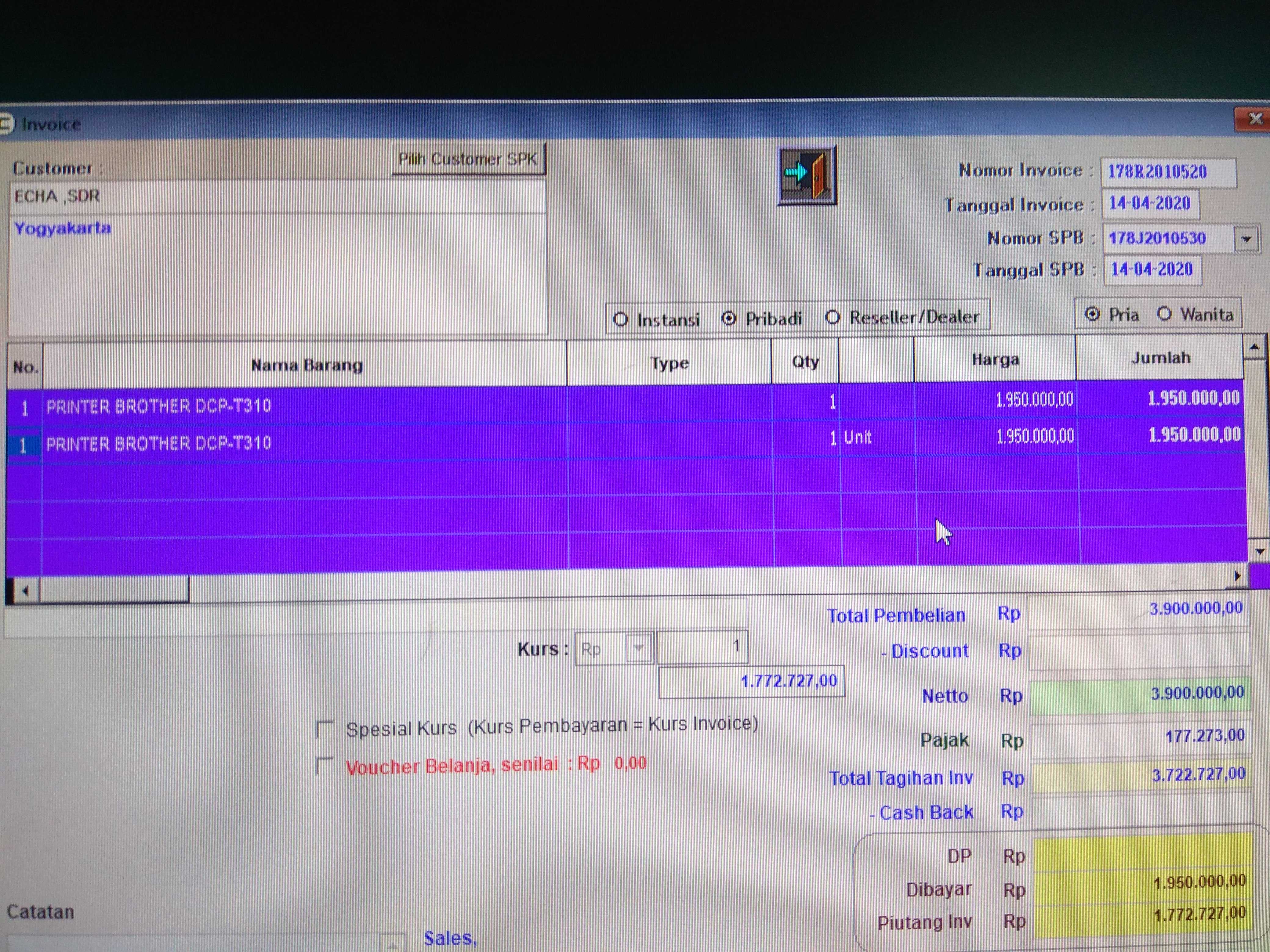This screenshot has width=1270, height=952.
Task: Click the Tanggal Invoice date field
Action: click(x=1150, y=203)
